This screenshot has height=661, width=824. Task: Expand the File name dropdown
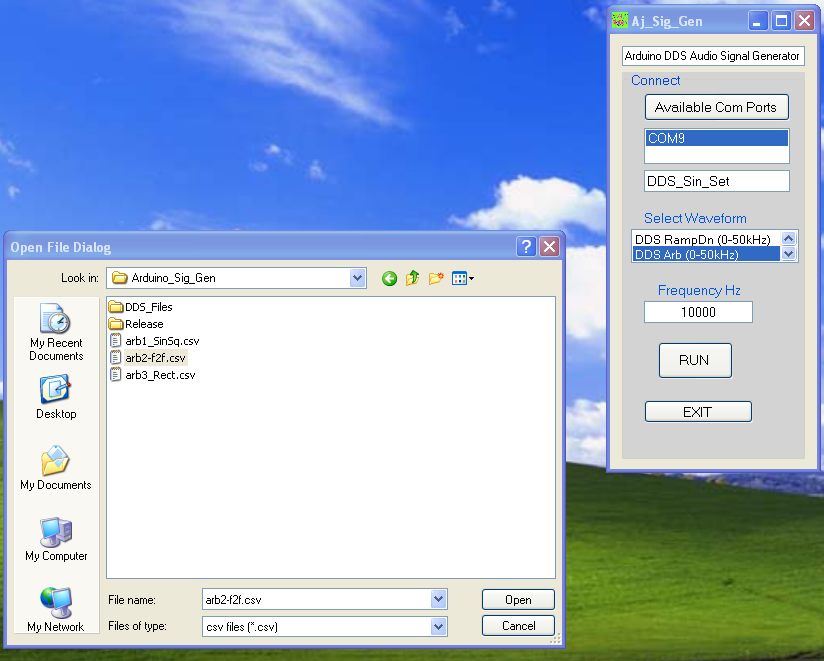point(437,598)
